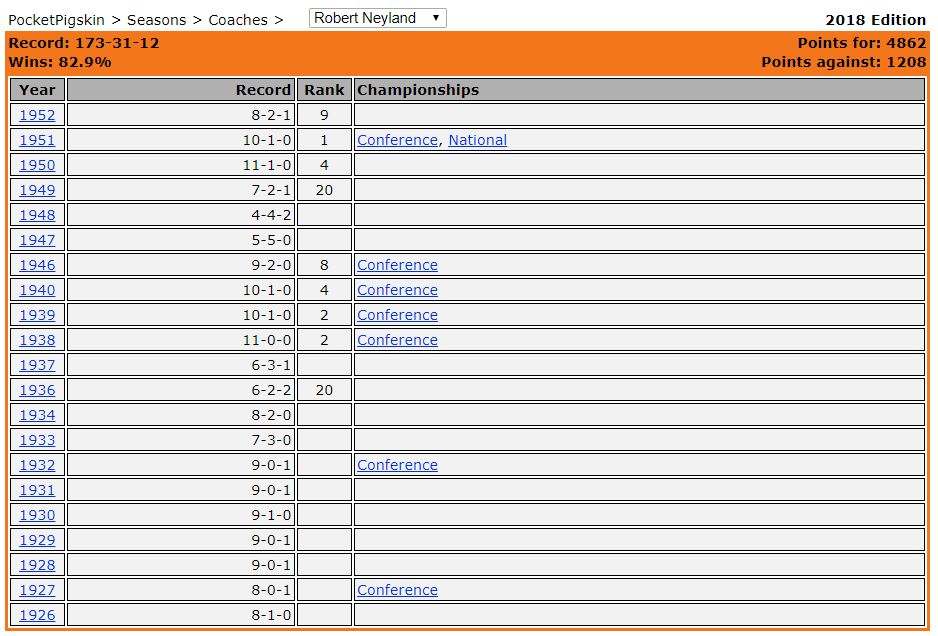Click the 1940 year link
The image size is (938, 636).
(x=37, y=290)
